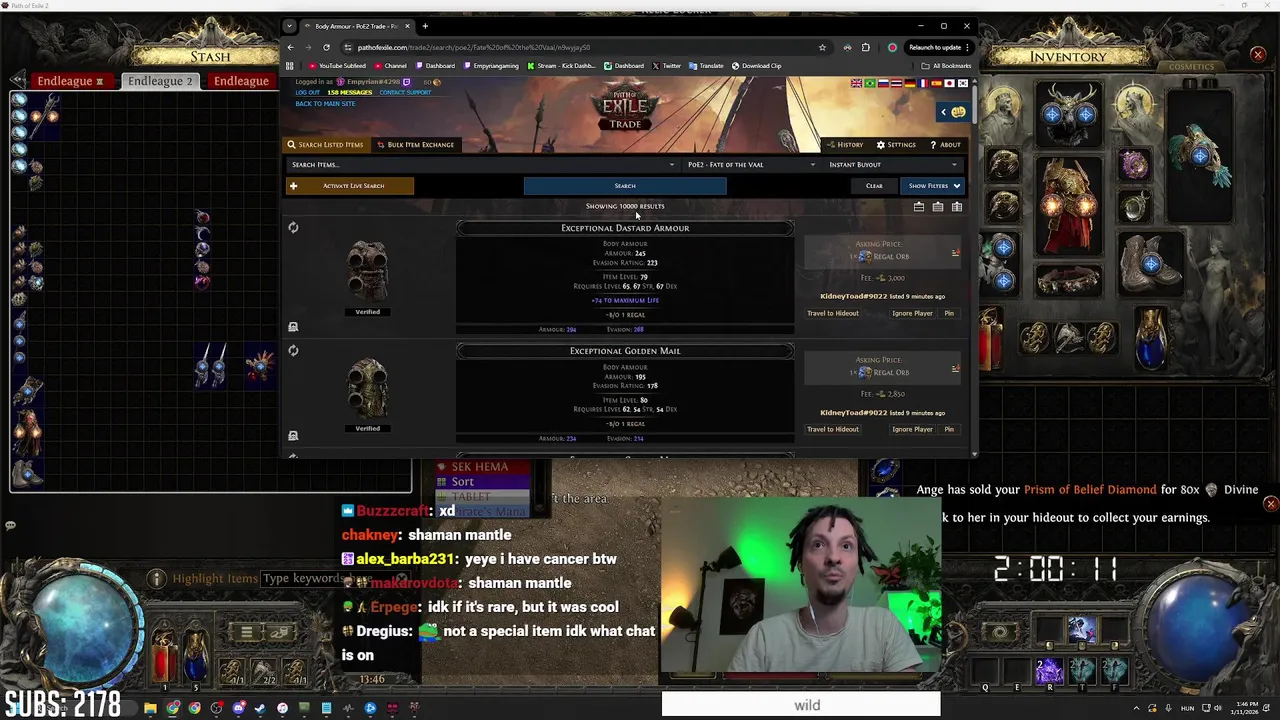
Task: Clear the search filters
Action: pos(874,186)
